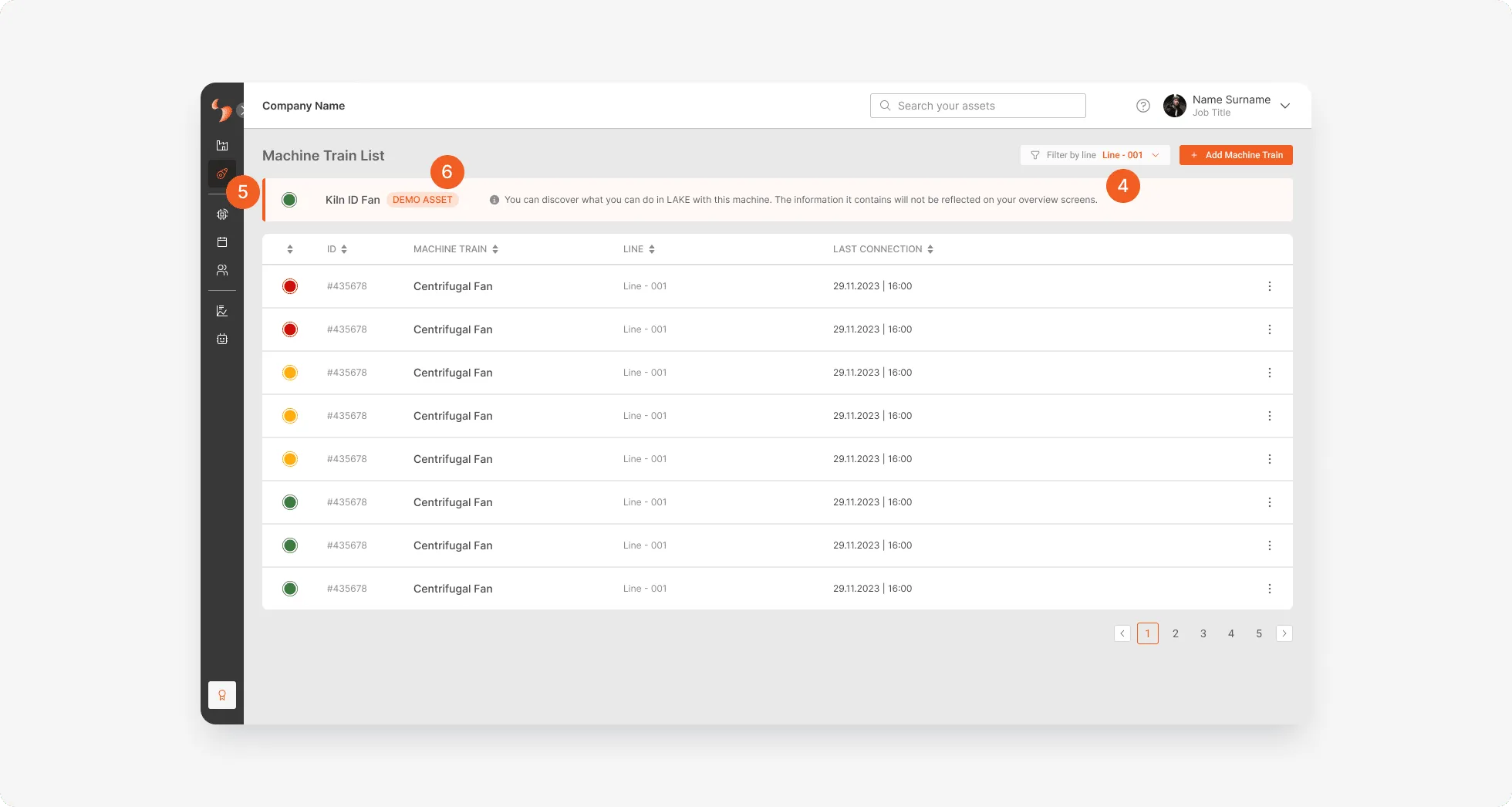Open the factory overview sidebar icon
Screen dimensions: 1512x807
222,145
